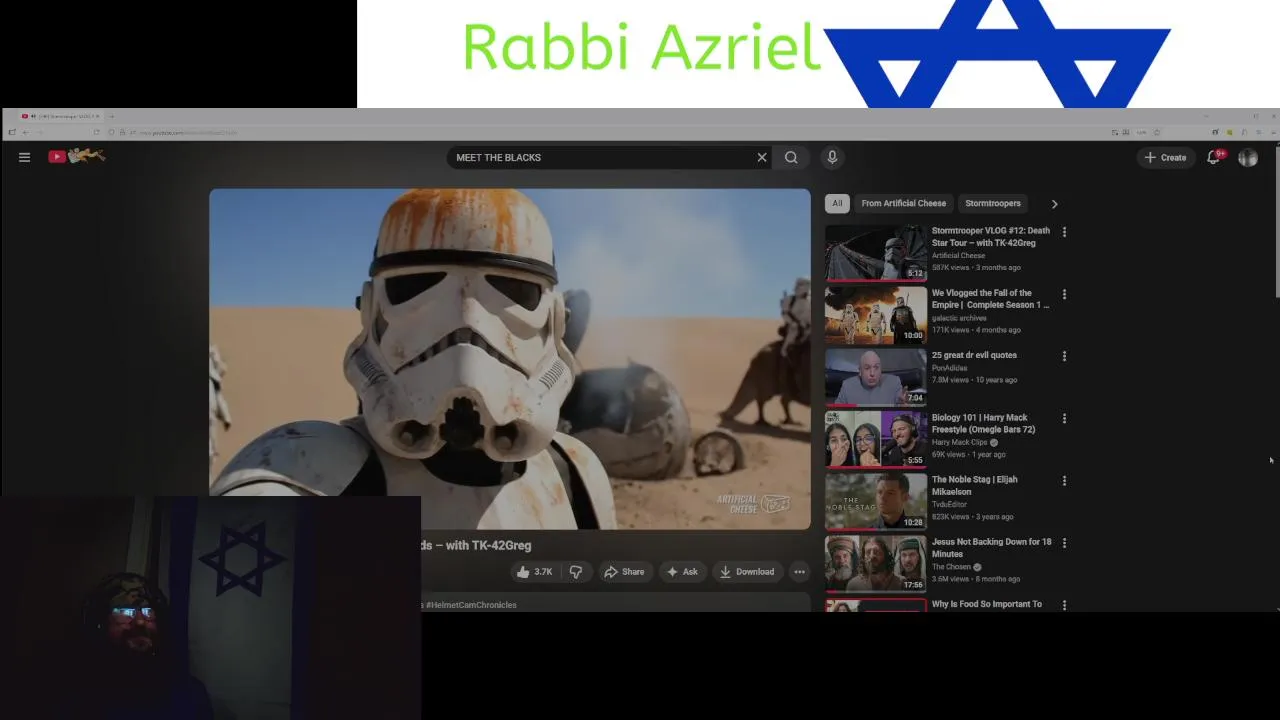The image size is (1280, 720).
Task: Open options for We Vlogged the Fall video
Action: (x=1064, y=294)
